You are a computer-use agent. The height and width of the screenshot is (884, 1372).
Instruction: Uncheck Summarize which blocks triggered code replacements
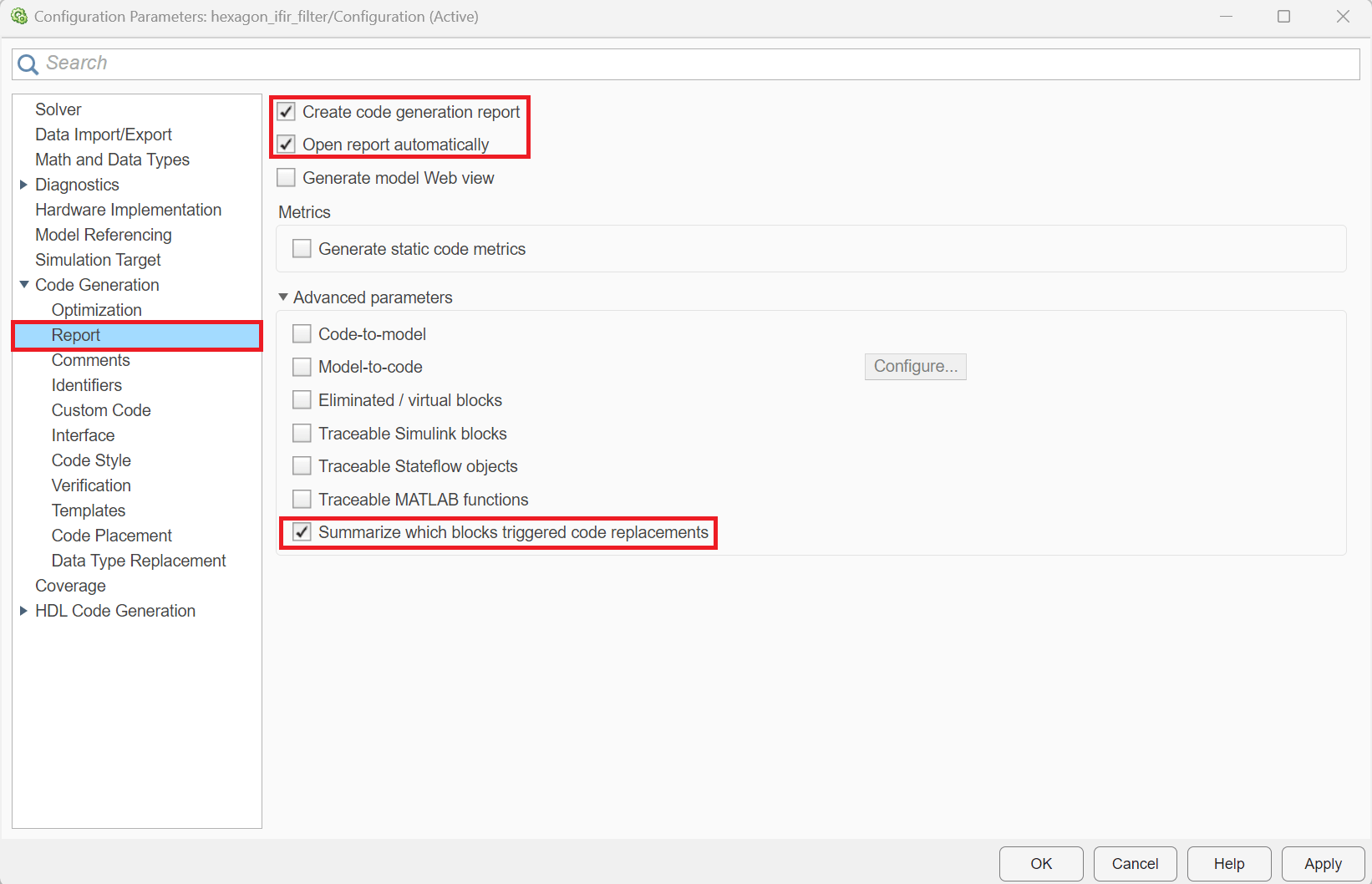(x=302, y=532)
